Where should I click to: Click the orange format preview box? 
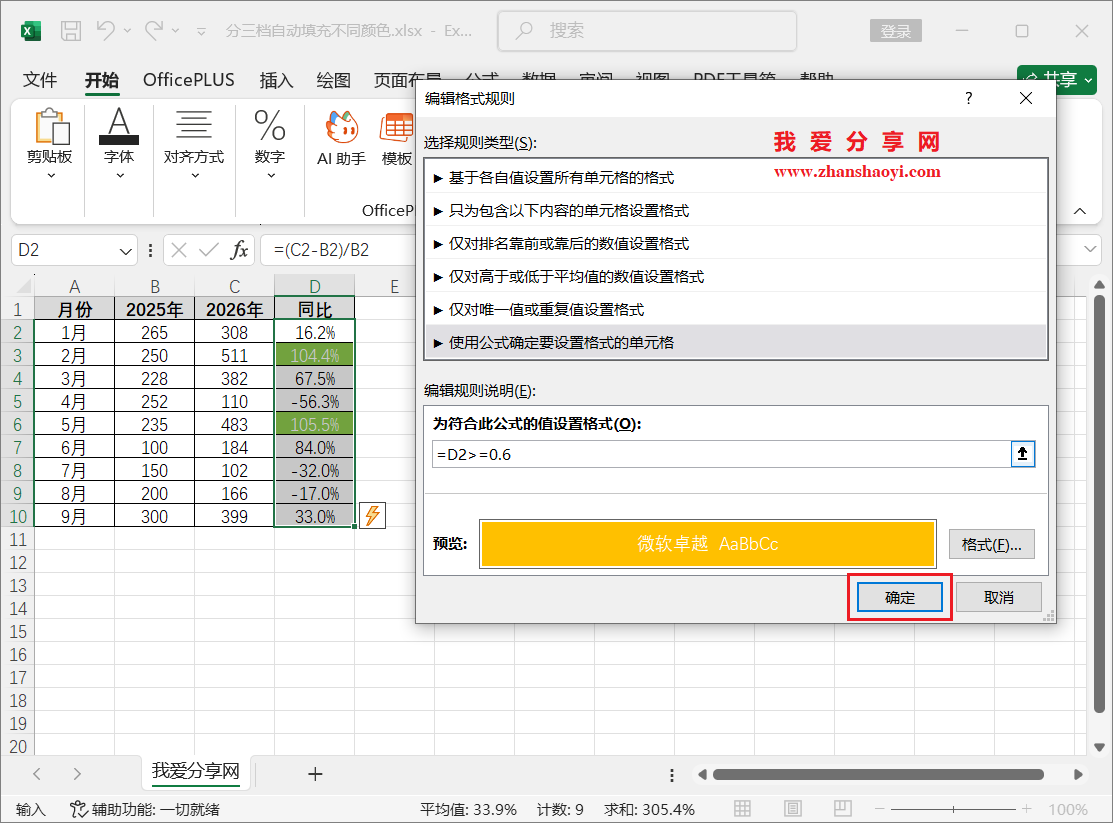coord(708,544)
